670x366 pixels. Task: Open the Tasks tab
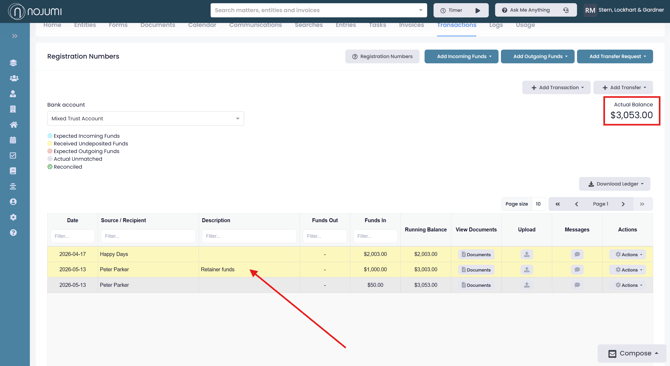(x=377, y=25)
